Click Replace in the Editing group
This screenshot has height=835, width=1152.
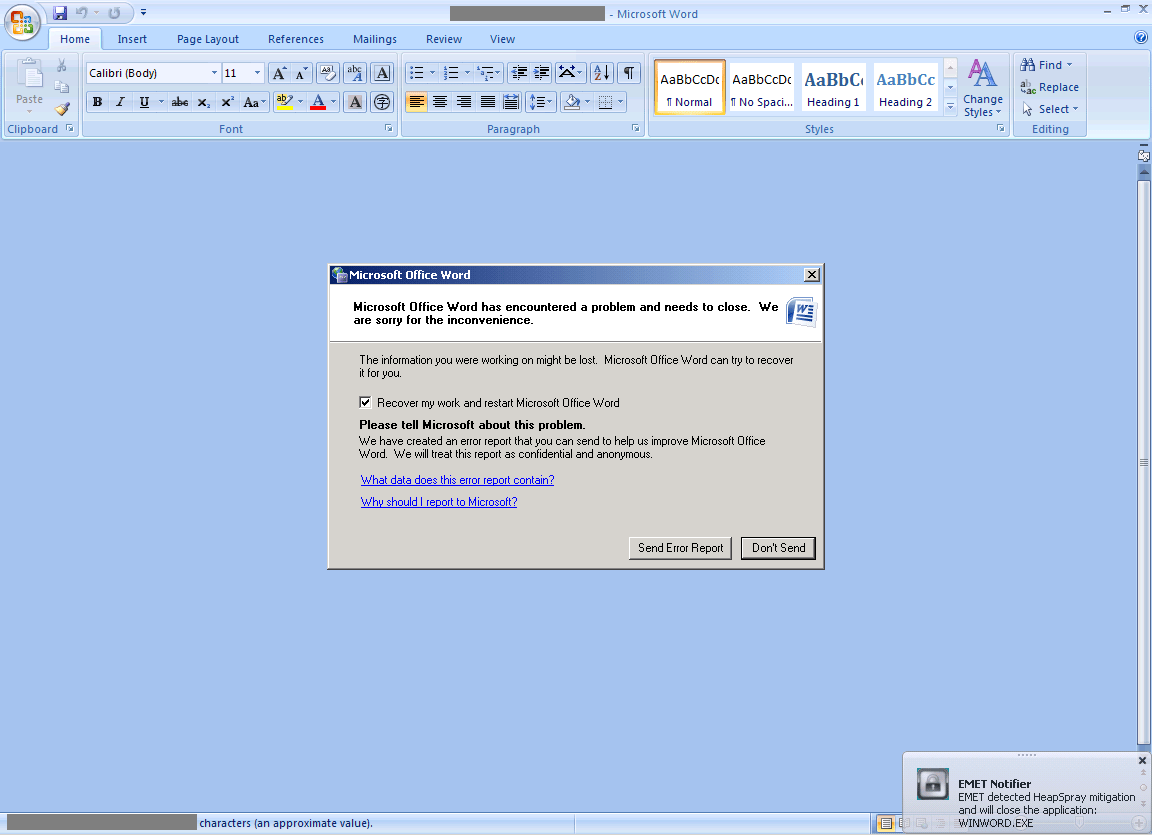coord(1049,87)
